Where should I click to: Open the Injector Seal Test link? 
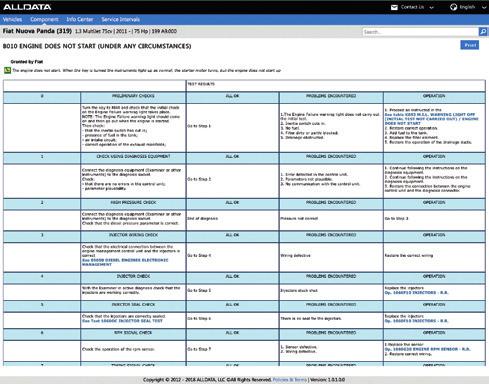click(122, 321)
